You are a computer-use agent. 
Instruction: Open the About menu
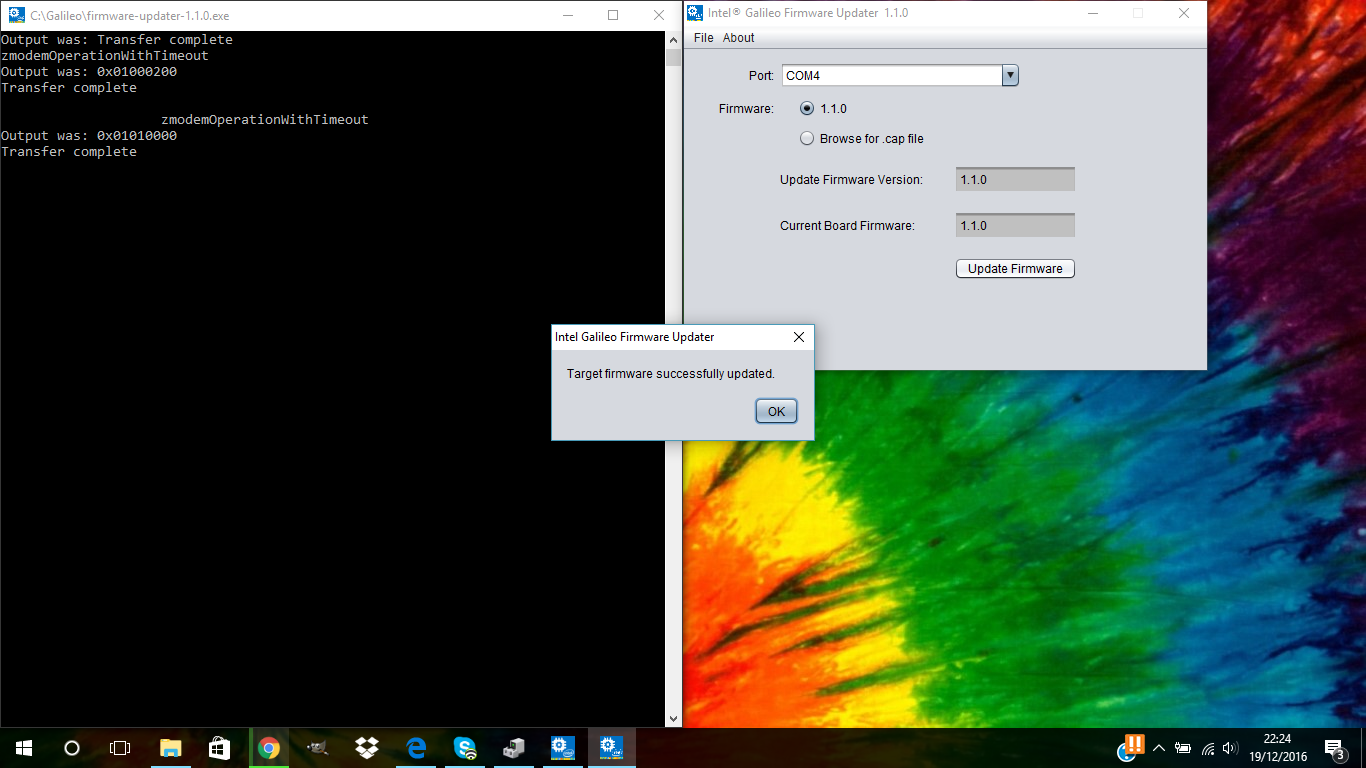(738, 38)
